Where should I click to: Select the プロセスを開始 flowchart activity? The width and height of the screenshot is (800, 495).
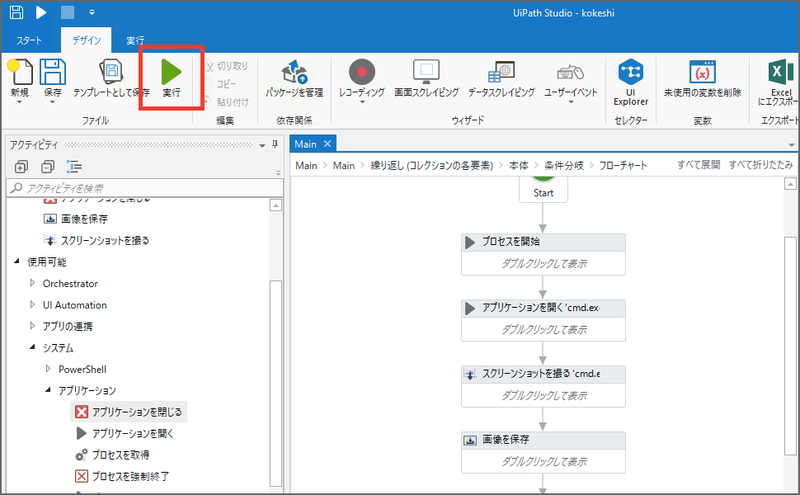click(x=543, y=255)
